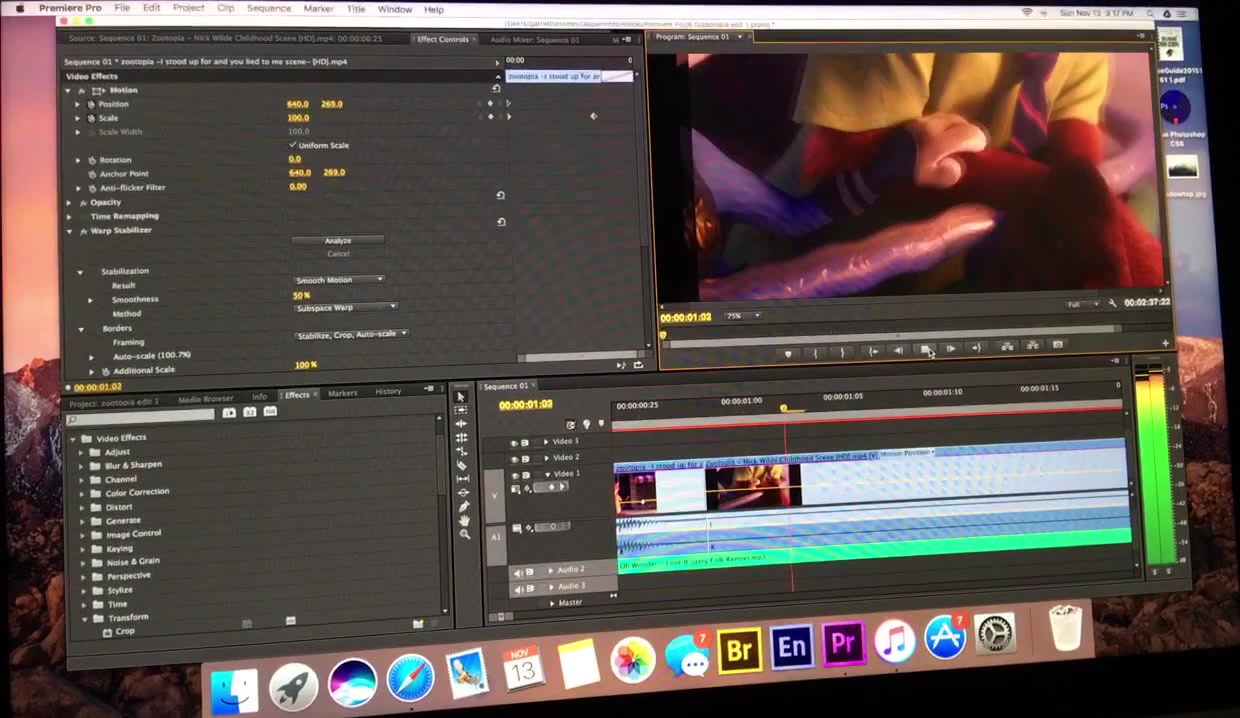Select the Selection tool arrow

coord(462,398)
